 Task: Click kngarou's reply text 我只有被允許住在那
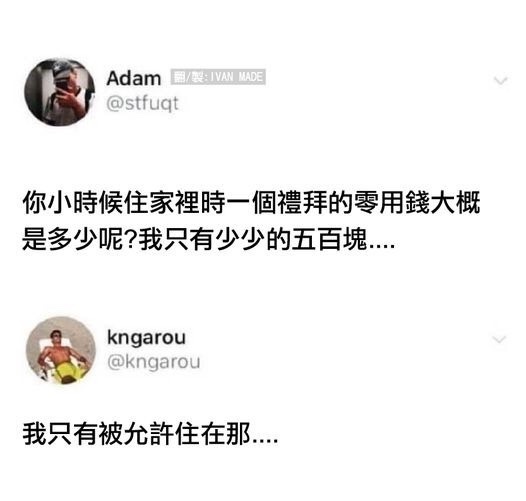click(x=137, y=434)
